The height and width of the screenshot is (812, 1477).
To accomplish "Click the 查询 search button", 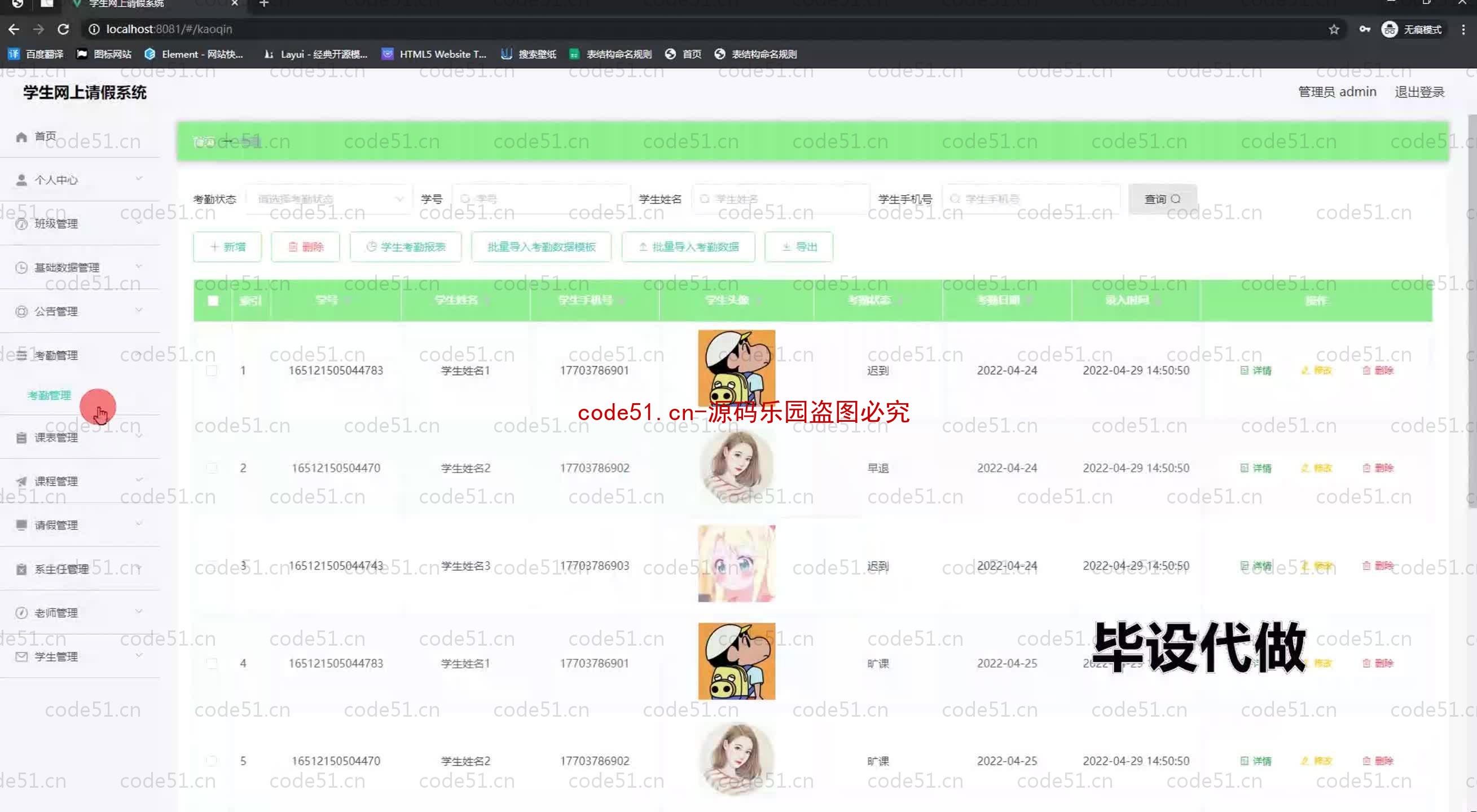I will (1162, 199).
